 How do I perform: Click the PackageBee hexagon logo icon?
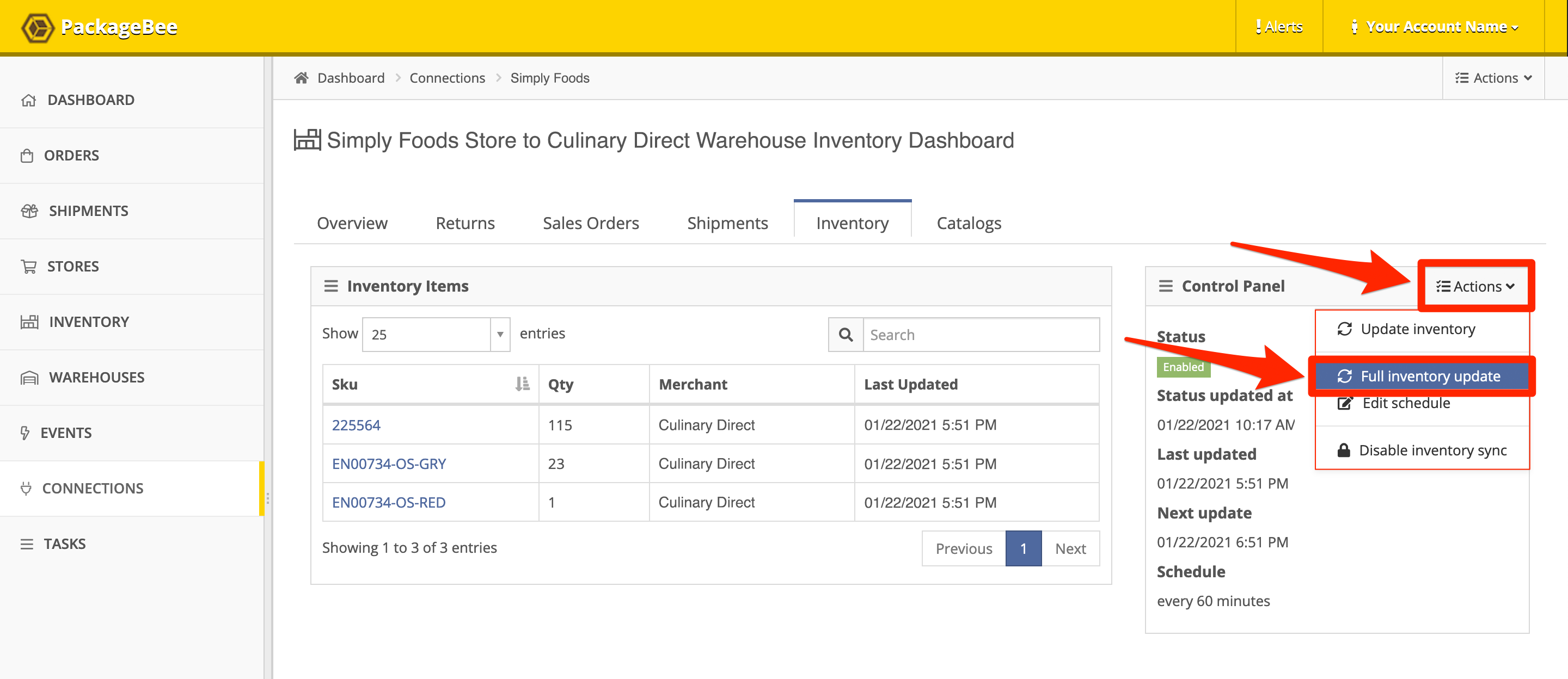click(x=38, y=27)
